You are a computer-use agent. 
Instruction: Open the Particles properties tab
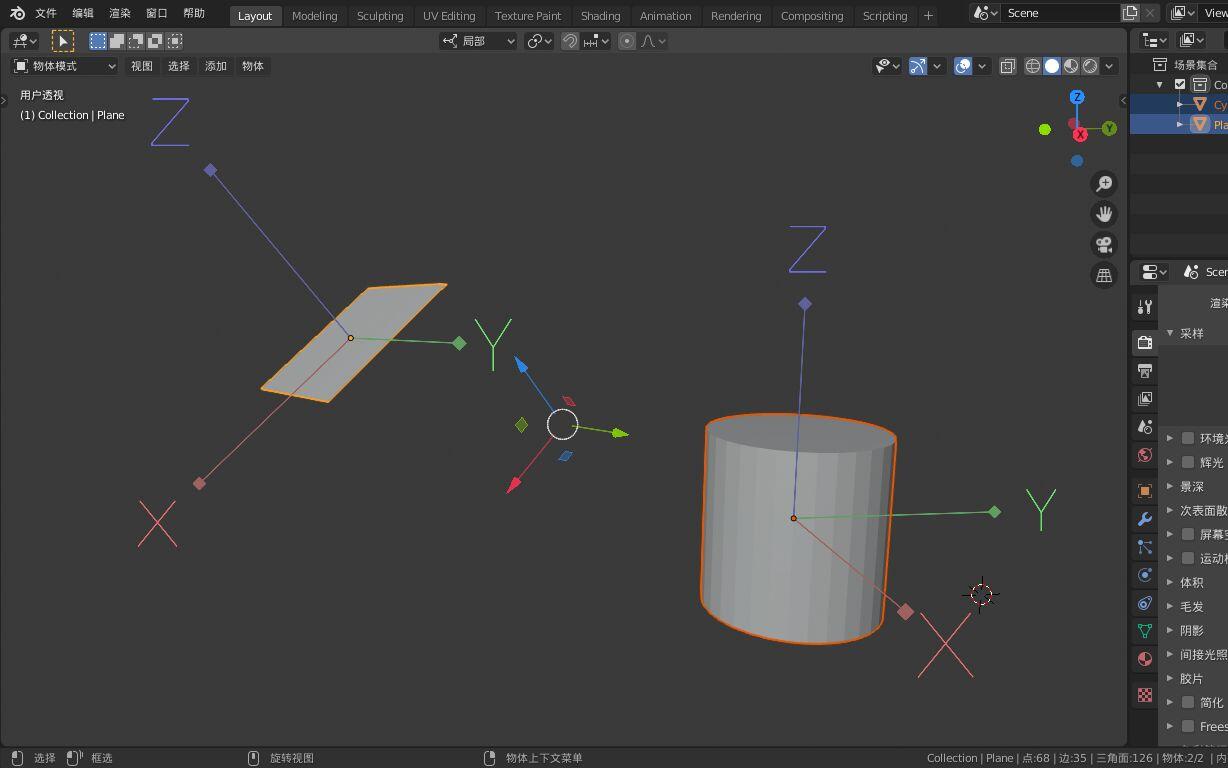point(1145,547)
